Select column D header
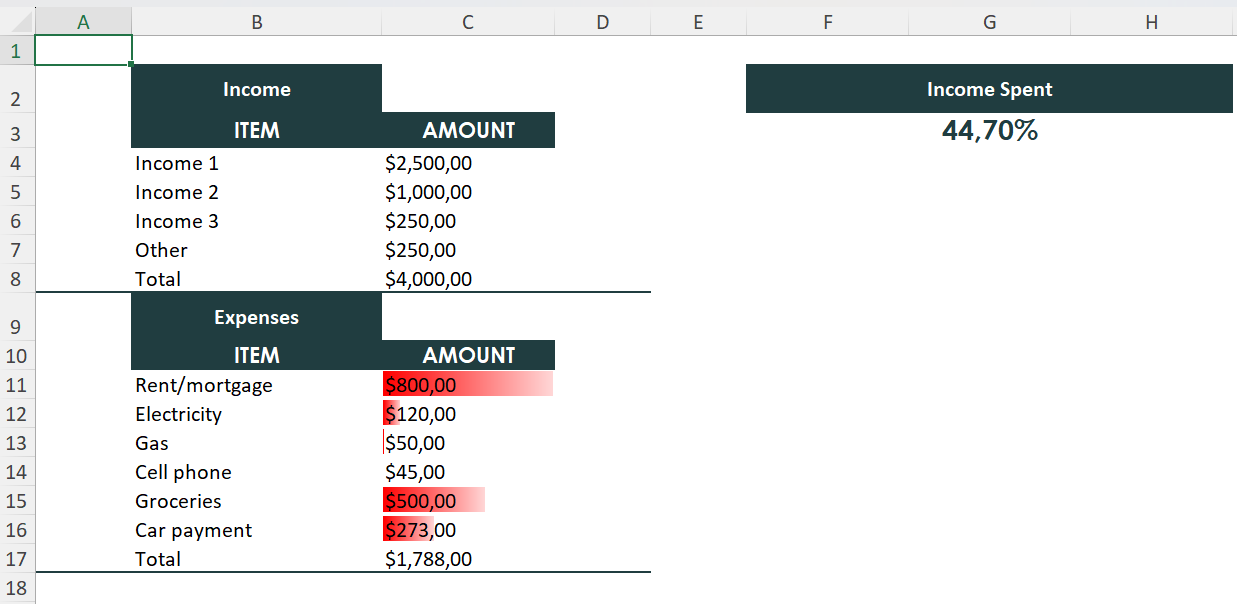This screenshot has width=1237, height=604. tap(602, 22)
